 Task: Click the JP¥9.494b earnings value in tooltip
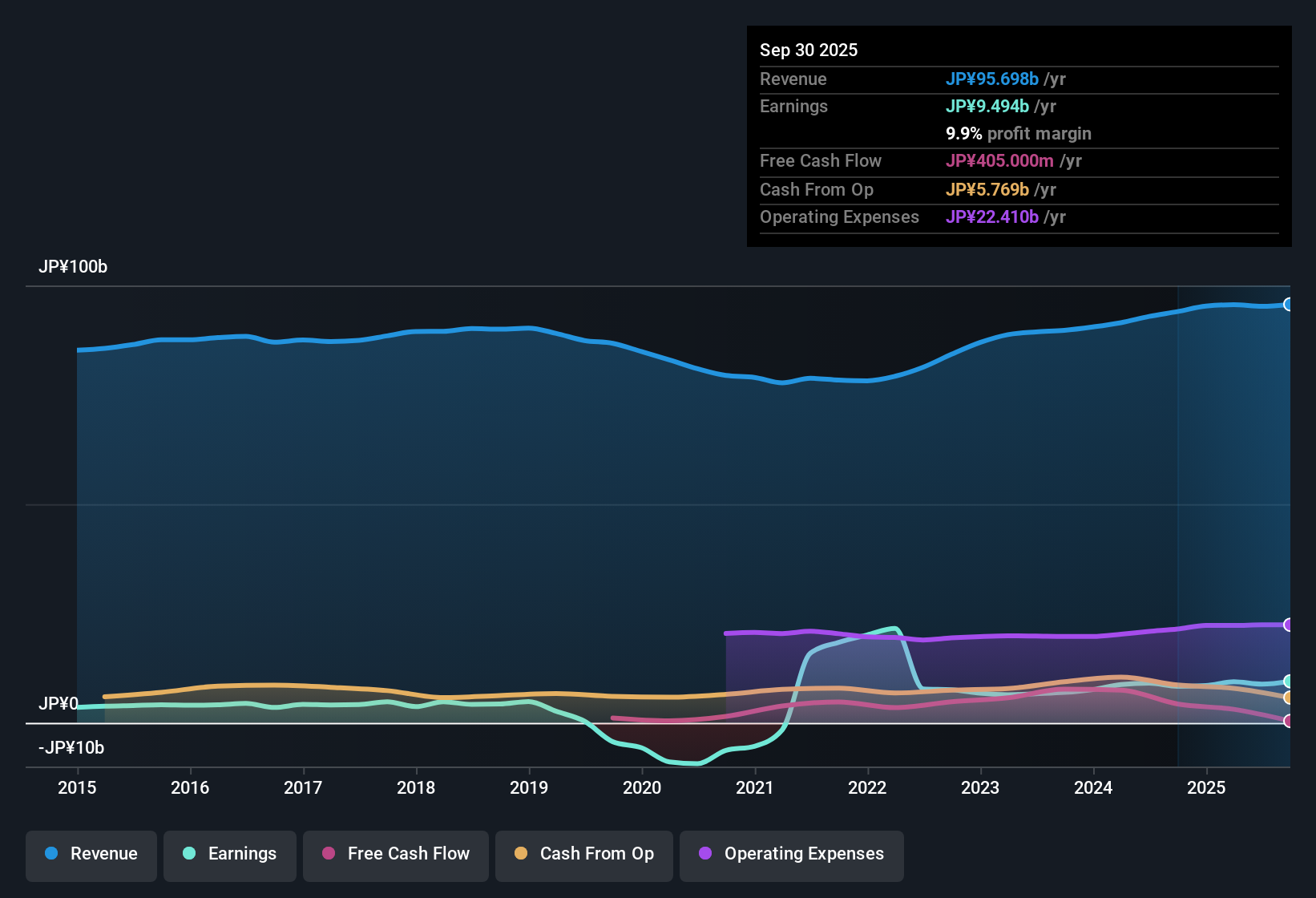(x=987, y=107)
